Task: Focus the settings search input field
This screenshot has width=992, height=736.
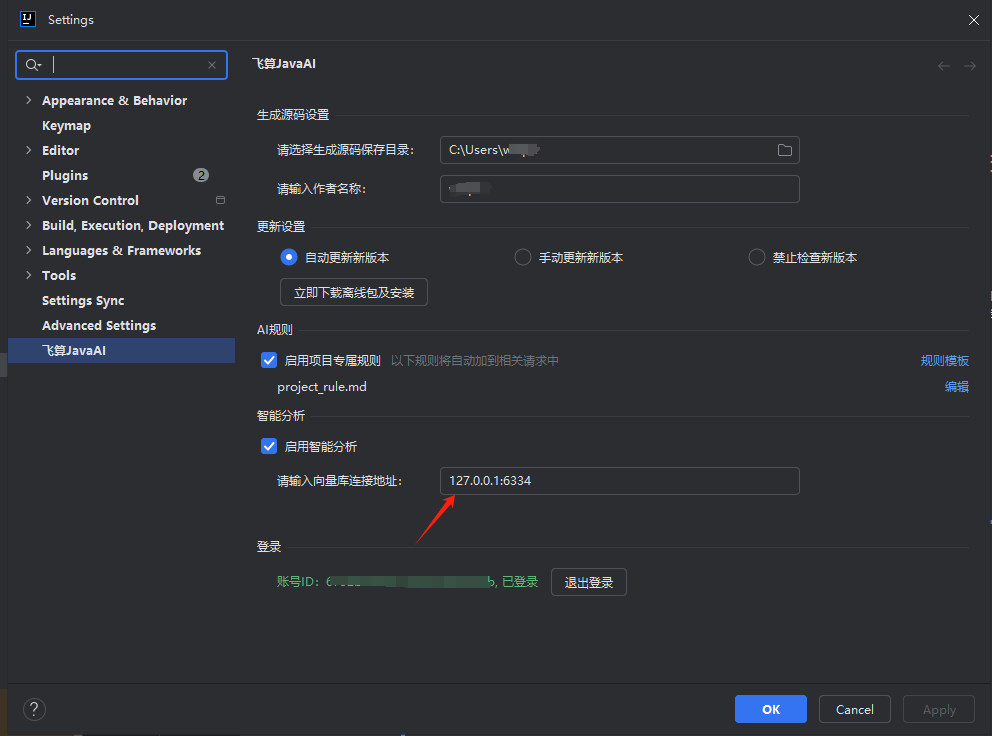Action: tap(121, 65)
